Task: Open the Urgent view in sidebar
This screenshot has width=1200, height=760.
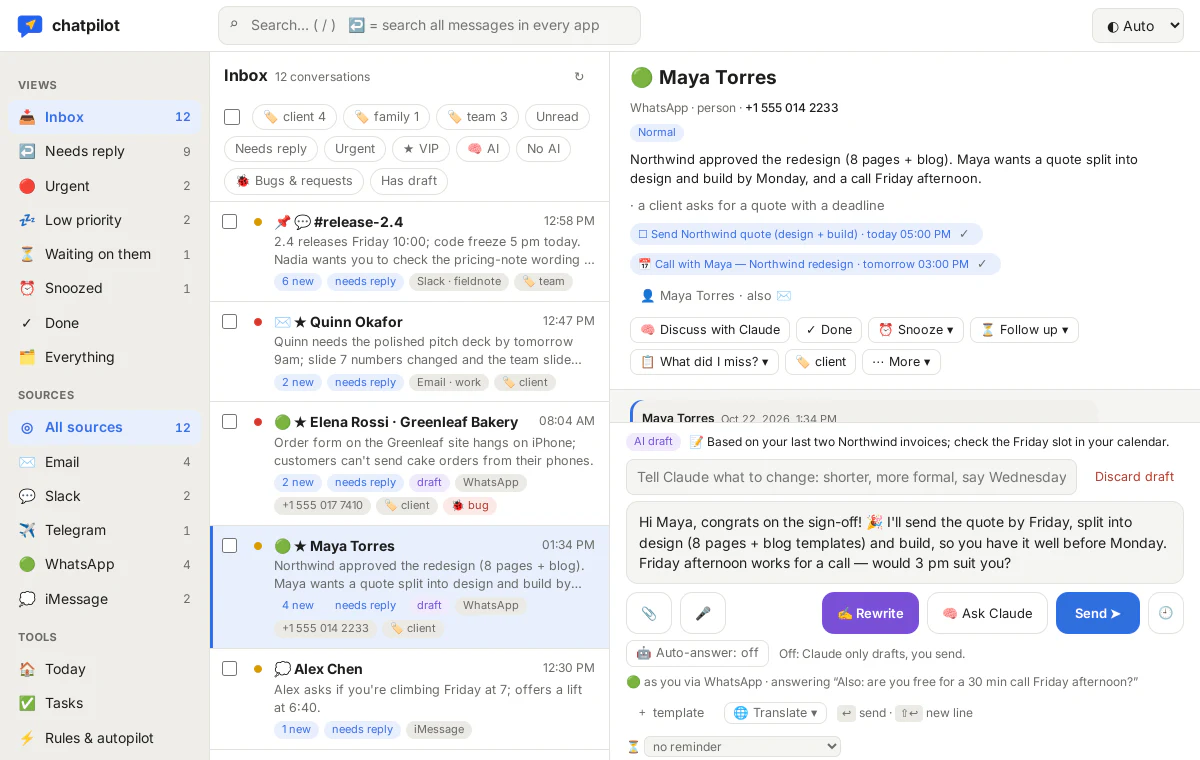Action: coord(105,186)
